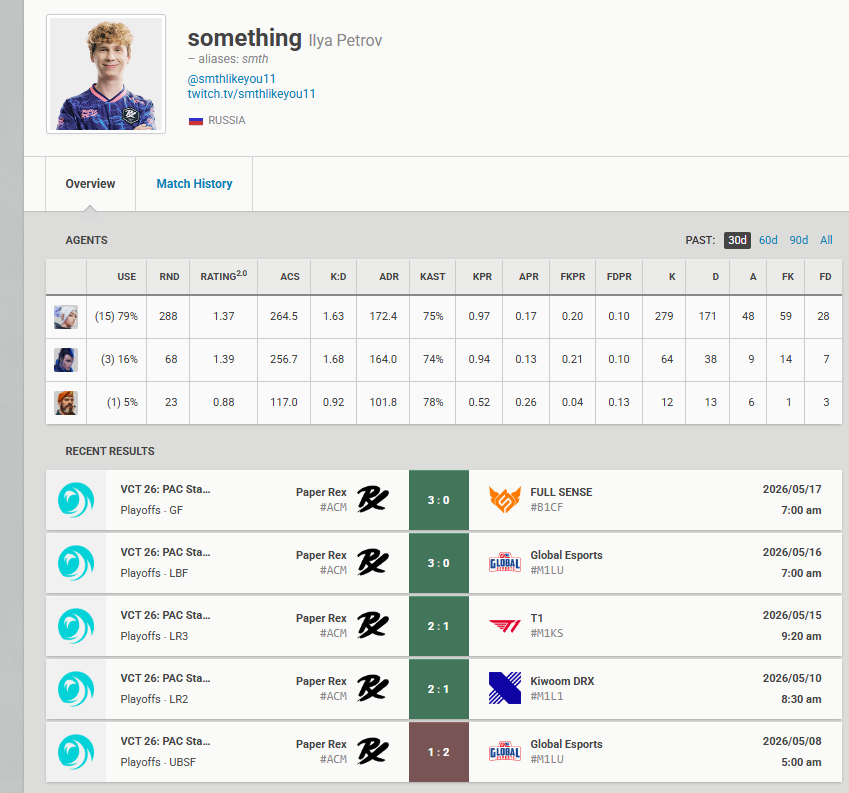Click the 279 kills value
The width and height of the screenshot is (849, 793).
(664, 316)
